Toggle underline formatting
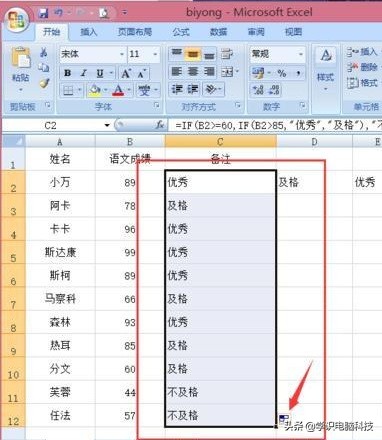The width and height of the screenshot is (382, 440). tap(100, 73)
